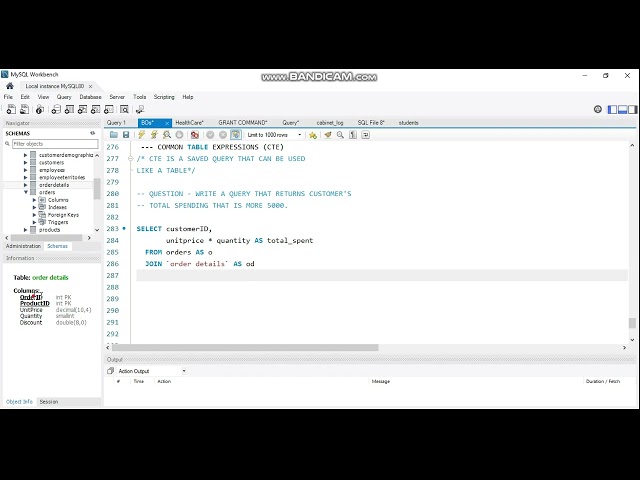The image size is (640, 480).
Task: Close the BOs* query tab
Action: click(167, 123)
